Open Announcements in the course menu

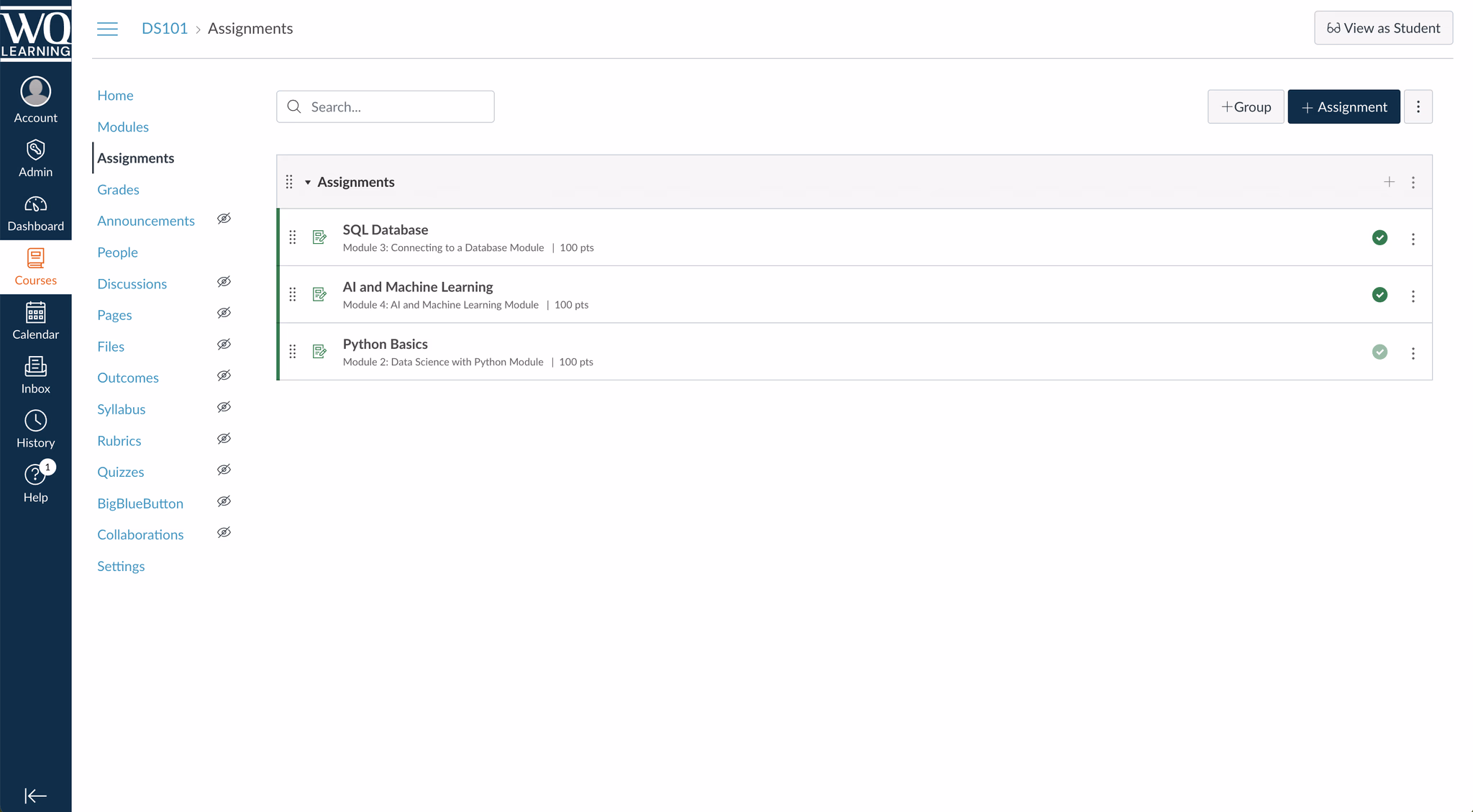(x=146, y=221)
